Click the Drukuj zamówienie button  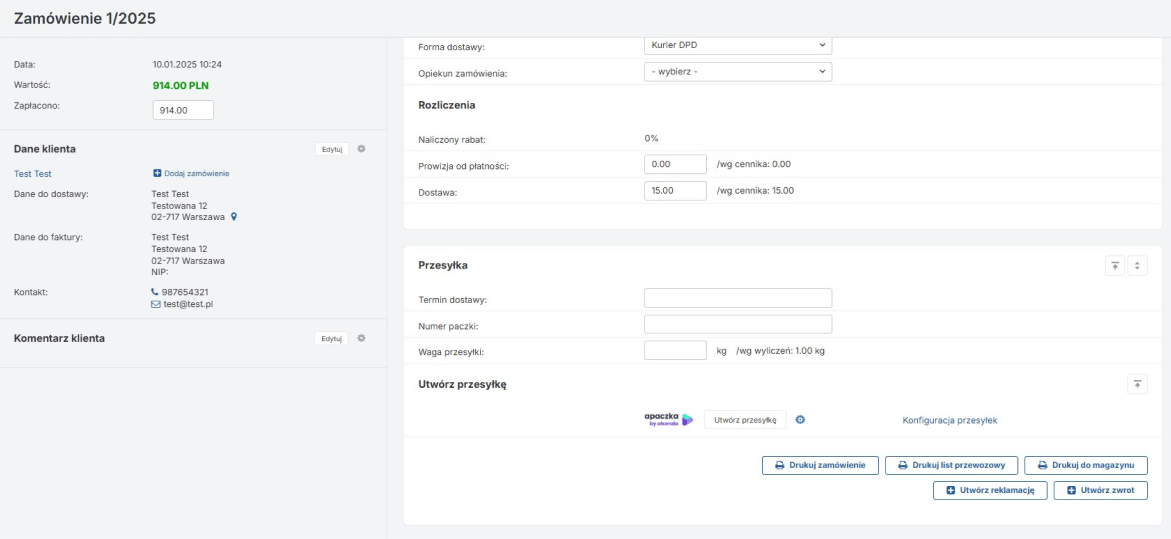coord(821,465)
